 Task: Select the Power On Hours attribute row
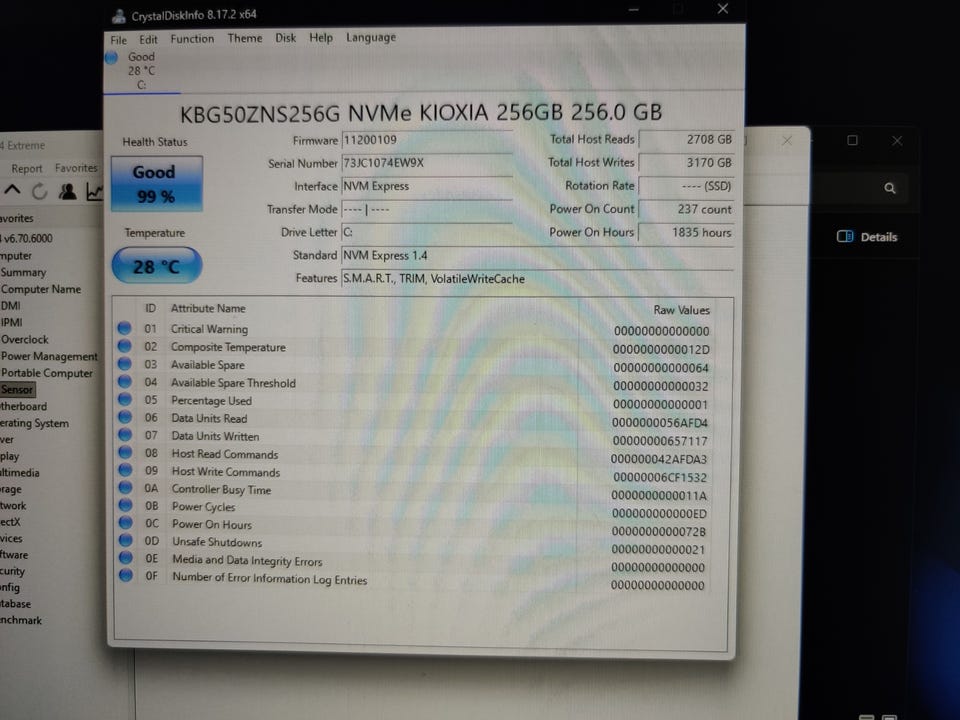pos(414,527)
